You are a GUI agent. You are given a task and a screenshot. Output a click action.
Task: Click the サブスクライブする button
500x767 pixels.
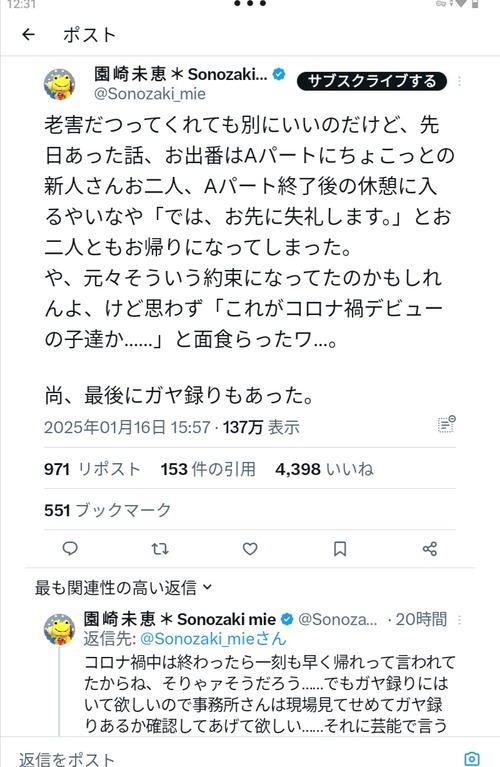[372, 81]
